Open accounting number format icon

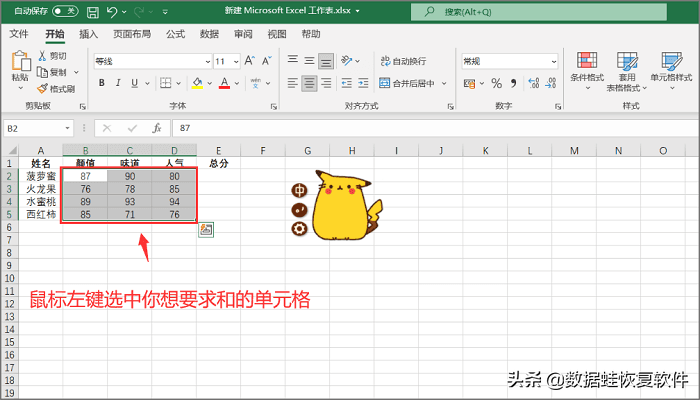click(x=469, y=83)
